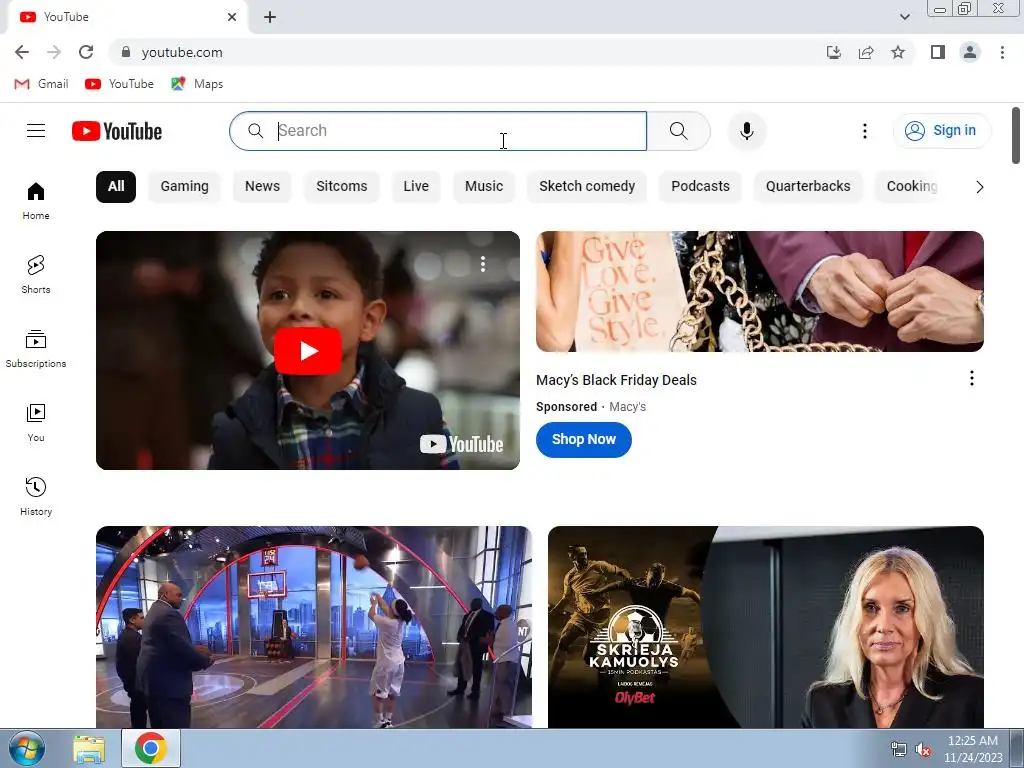Open the Chrome profile avatar

pyautogui.click(x=970, y=52)
